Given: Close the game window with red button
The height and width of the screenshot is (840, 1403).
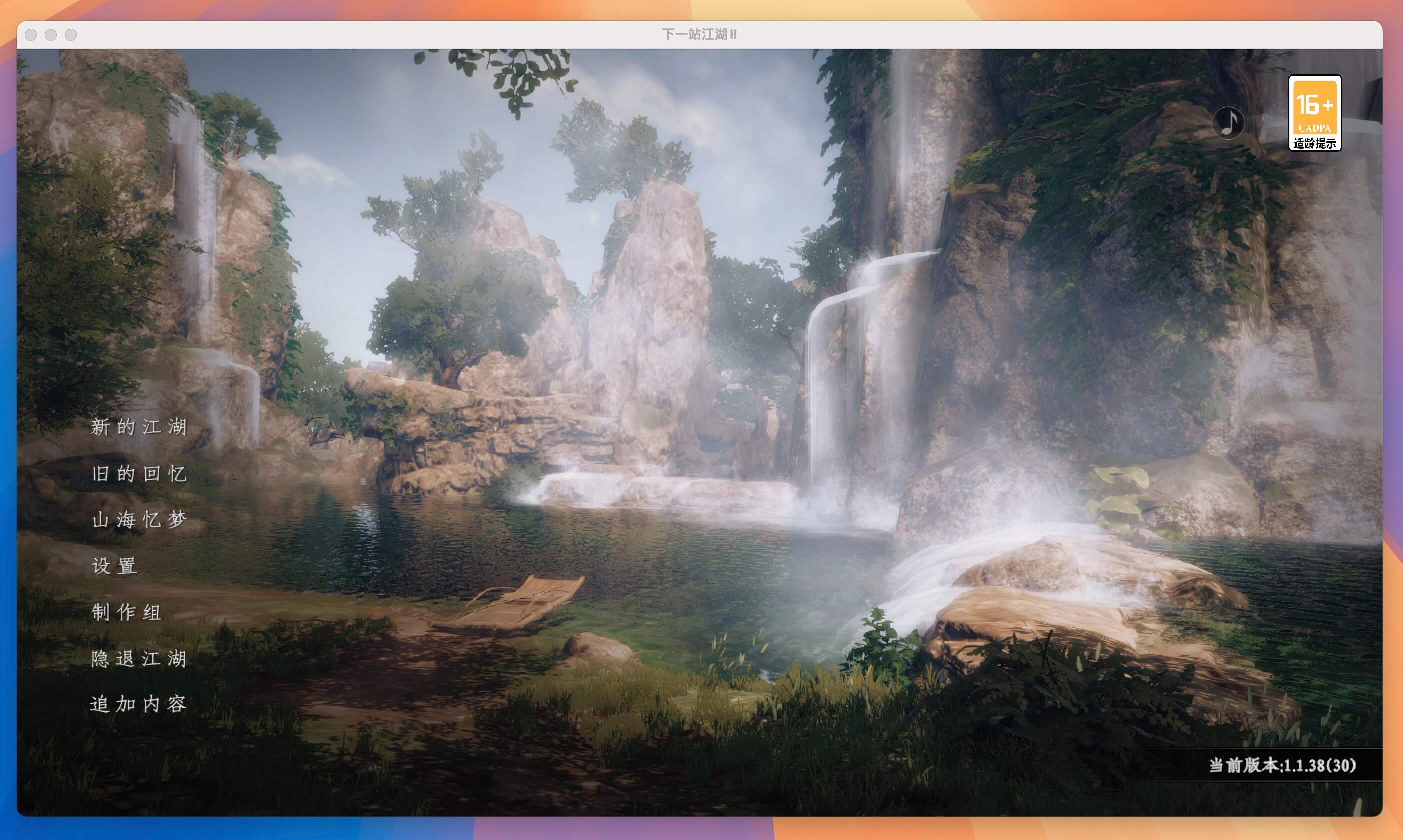Looking at the screenshot, I should tap(31, 35).
